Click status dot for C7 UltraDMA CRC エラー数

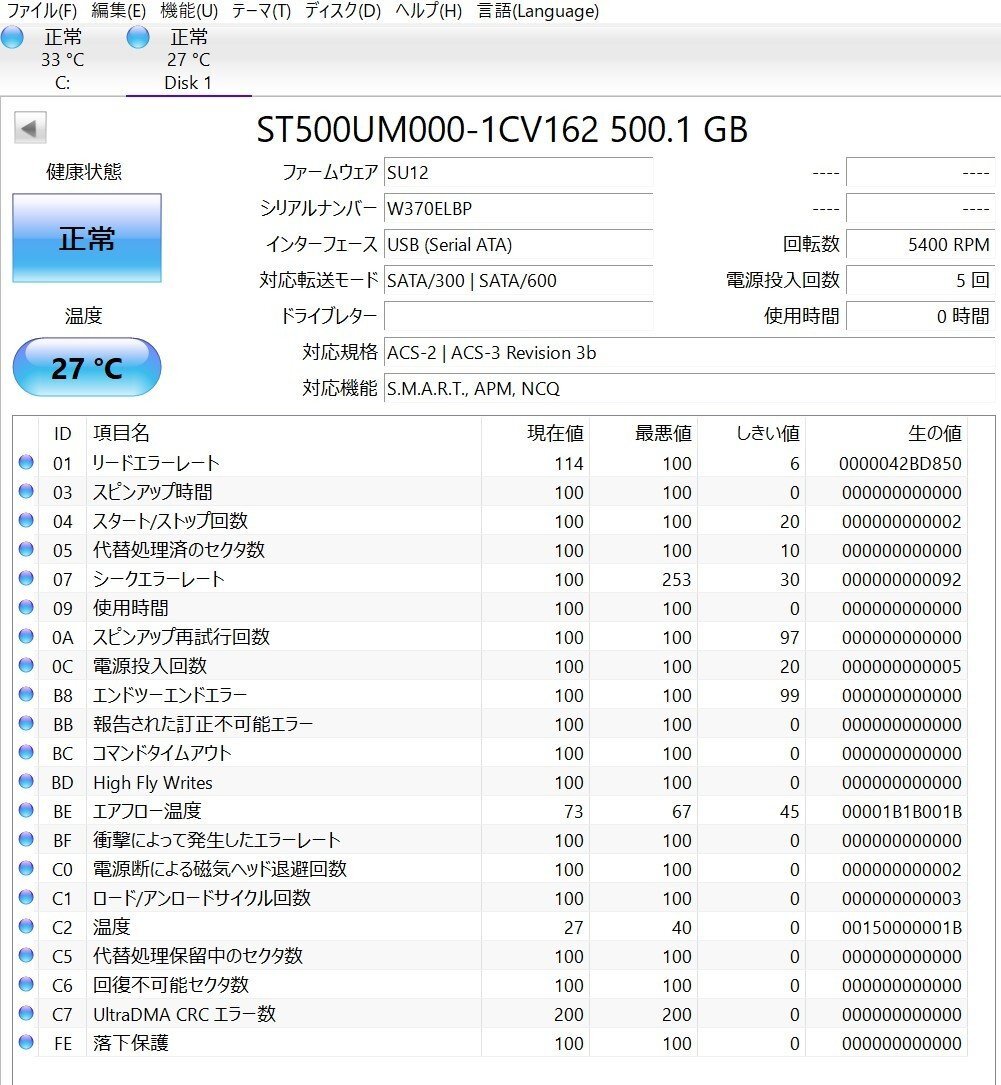point(26,1013)
